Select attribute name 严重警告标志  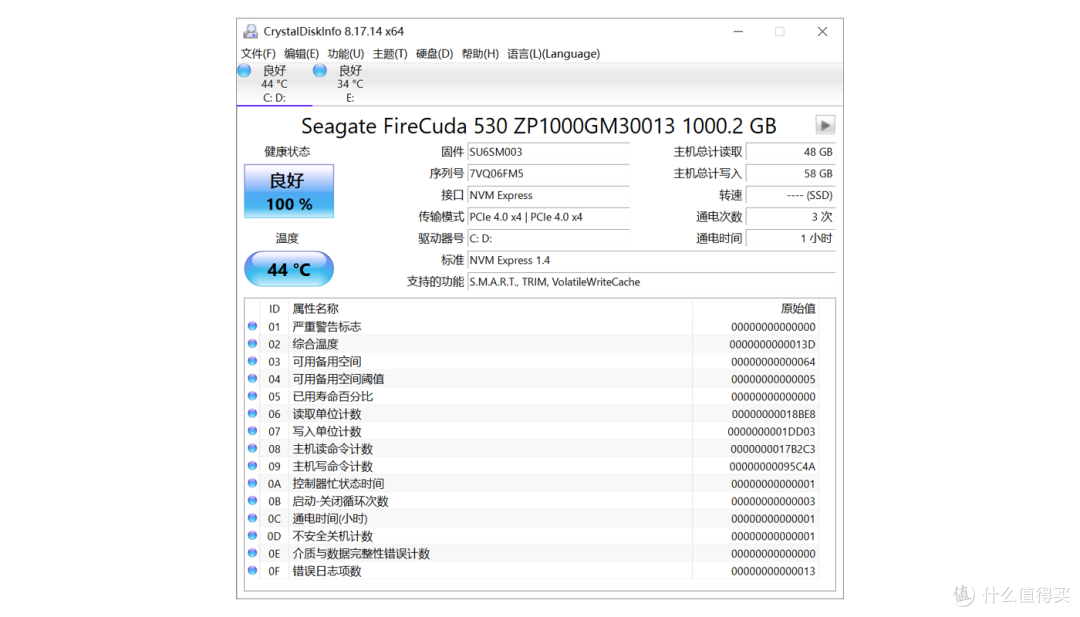click(x=326, y=326)
